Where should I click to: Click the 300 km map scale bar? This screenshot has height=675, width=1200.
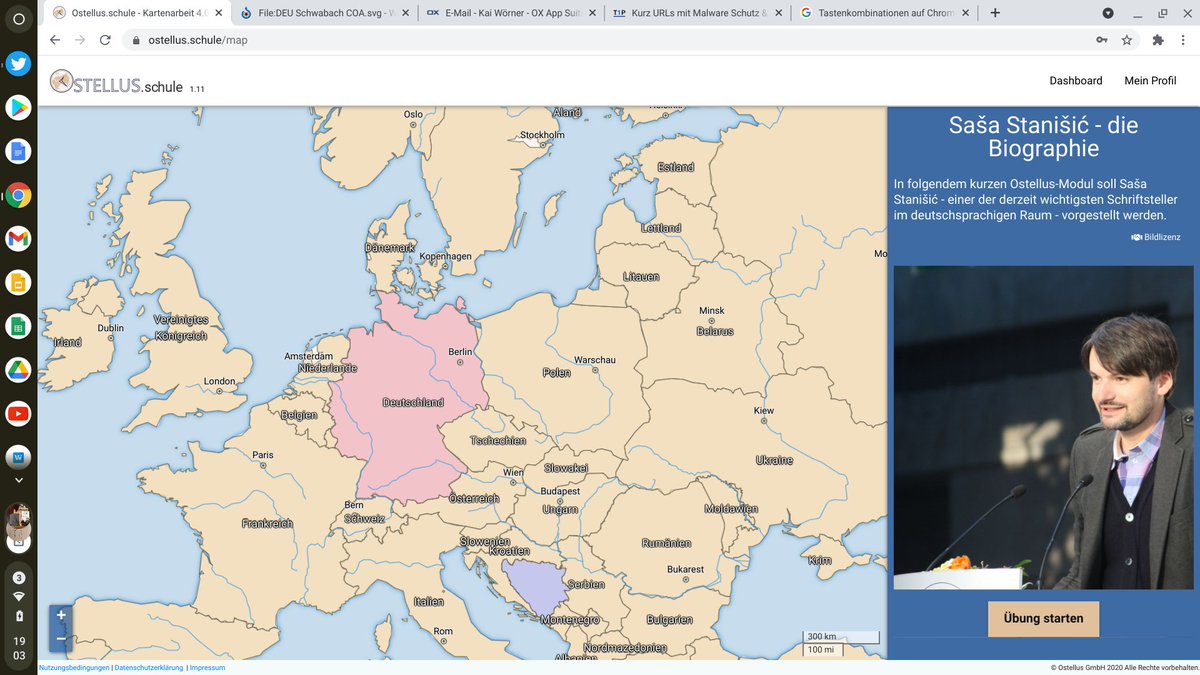tap(841, 637)
